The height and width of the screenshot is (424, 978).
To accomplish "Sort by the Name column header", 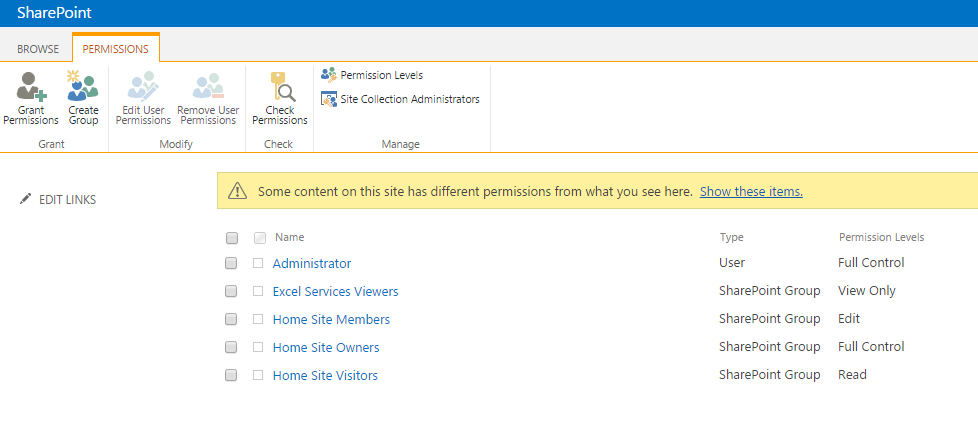I will click(x=289, y=238).
